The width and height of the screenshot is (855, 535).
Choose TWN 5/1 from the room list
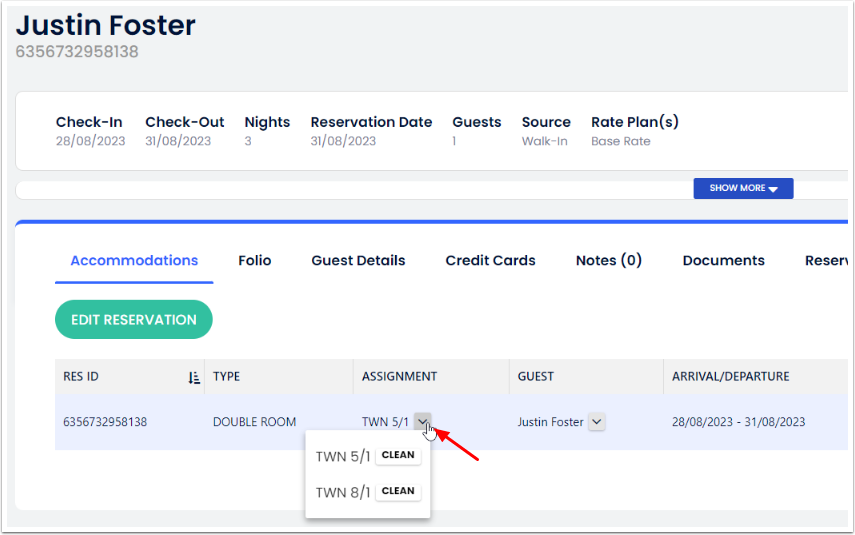point(343,456)
